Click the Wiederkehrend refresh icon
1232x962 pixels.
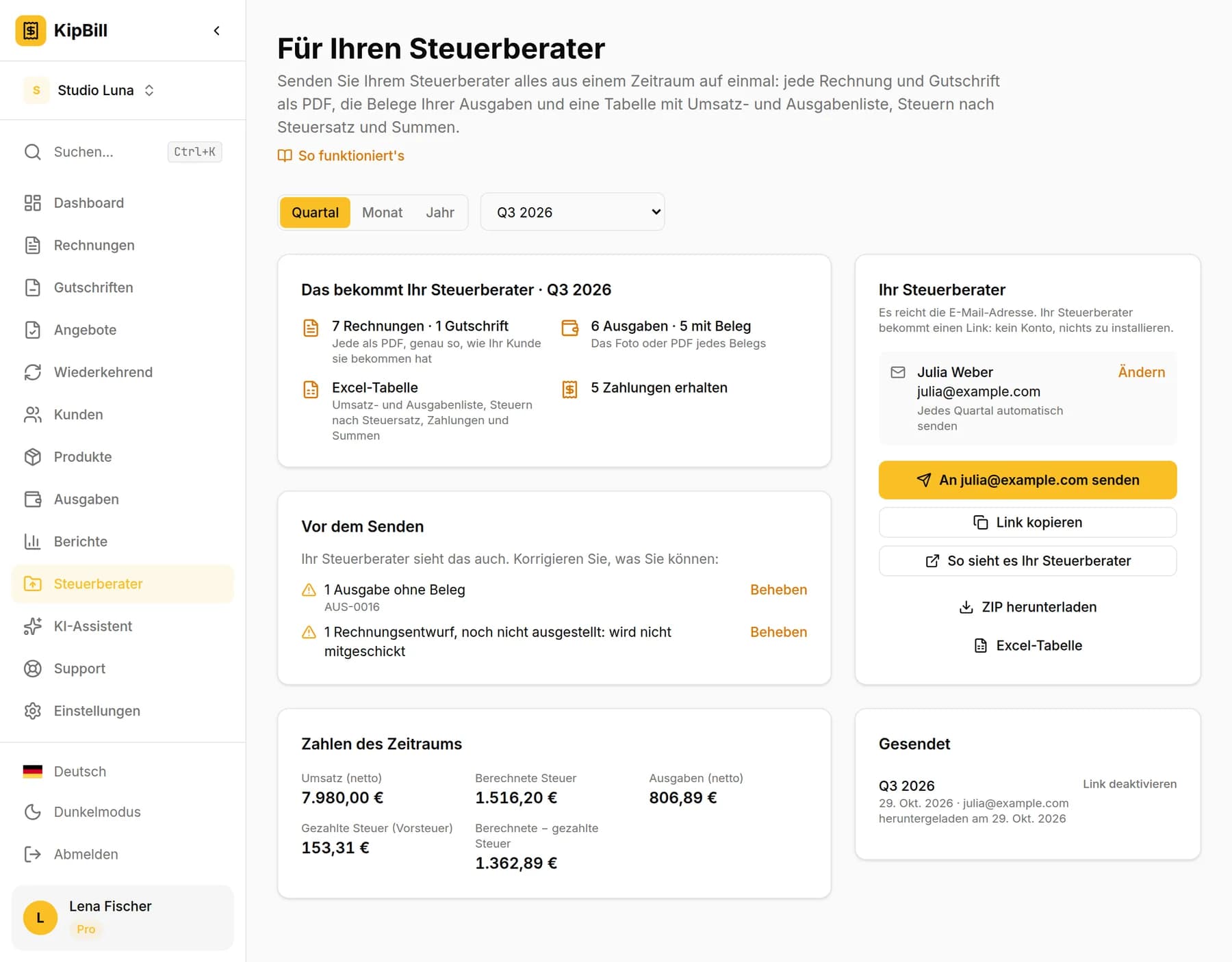(x=33, y=372)
